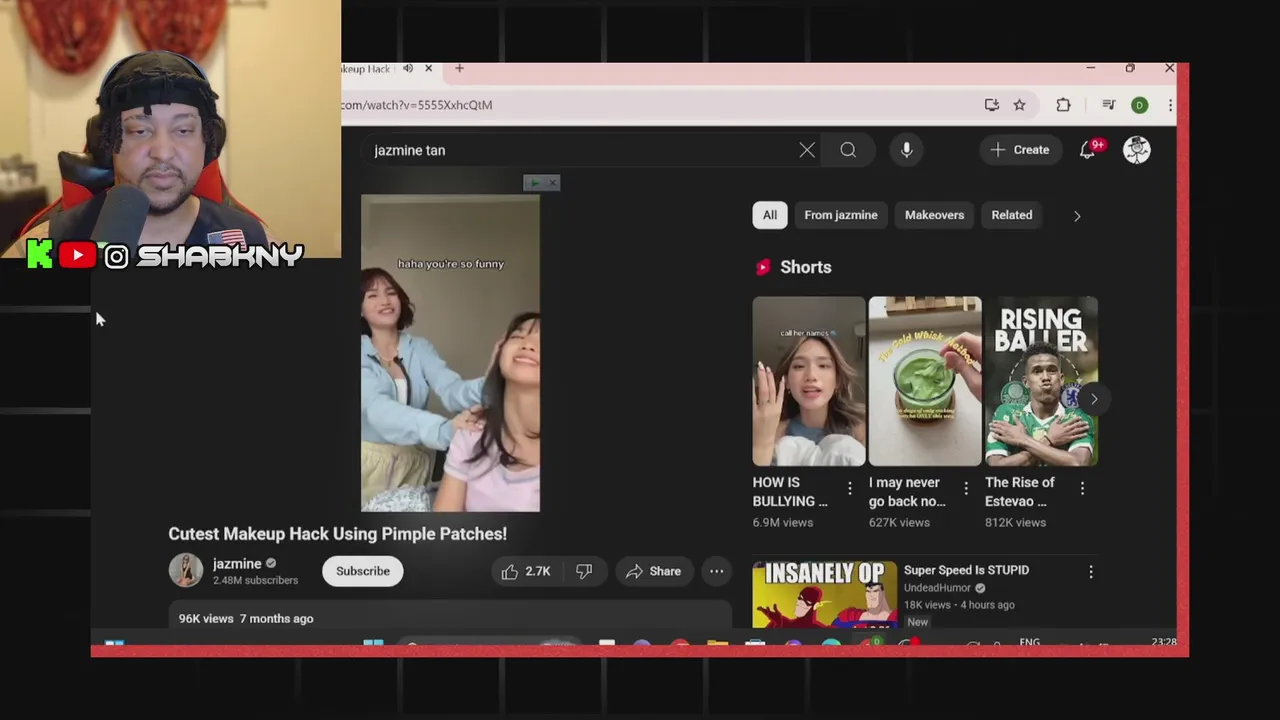Click the Shorts section heading
Viewport: 1280px width, 720px height.
806,267
